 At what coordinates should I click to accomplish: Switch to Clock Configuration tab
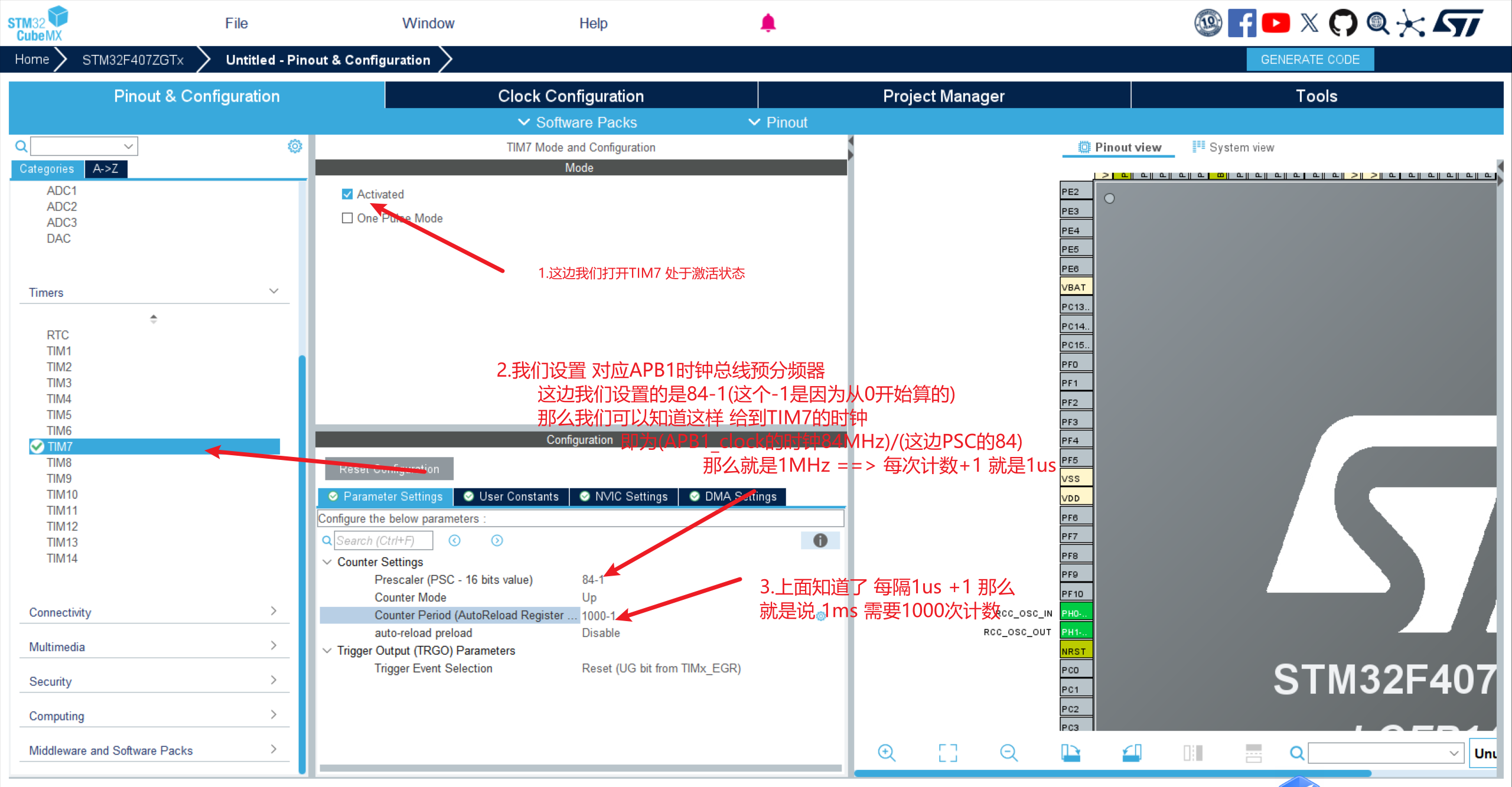(x=571, y=96)
